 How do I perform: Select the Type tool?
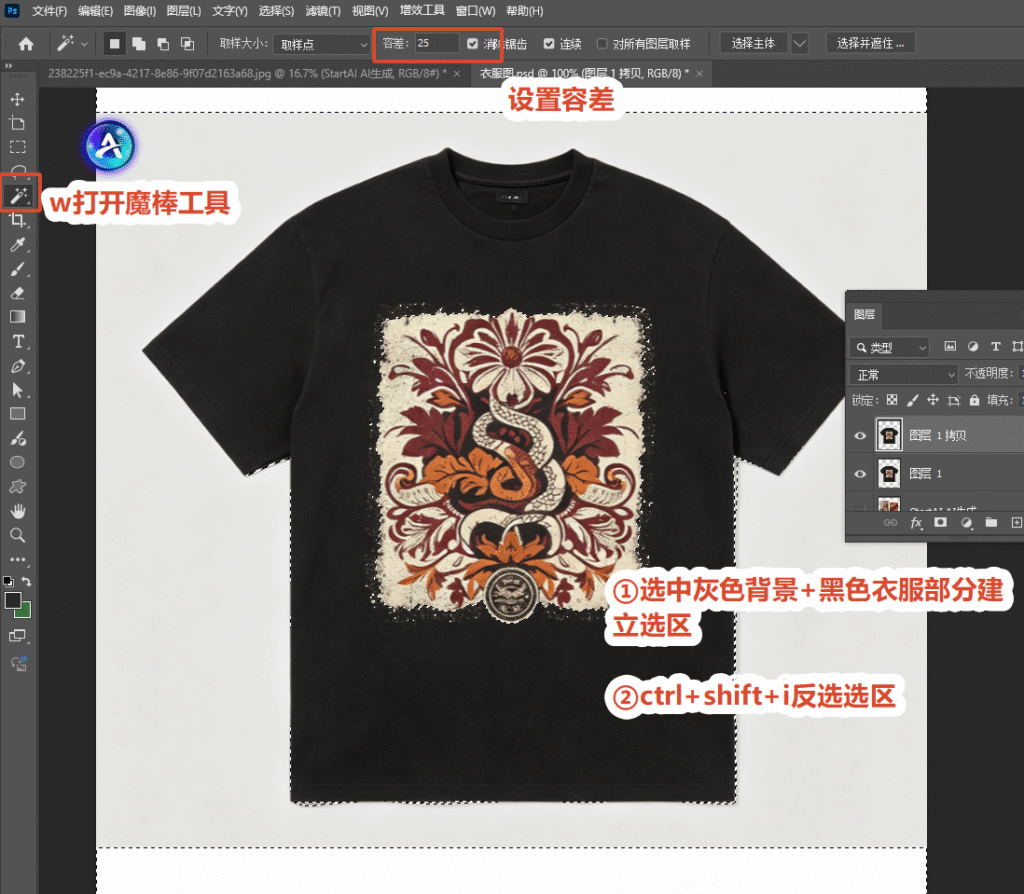click(18, 342)
